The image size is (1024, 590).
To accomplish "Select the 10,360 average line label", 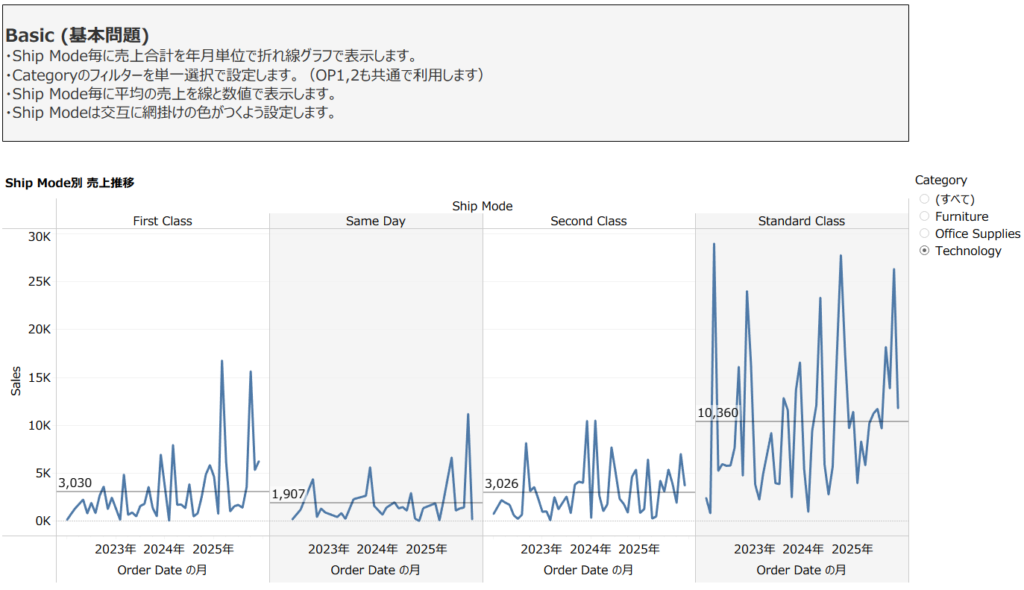I will 717,413.
